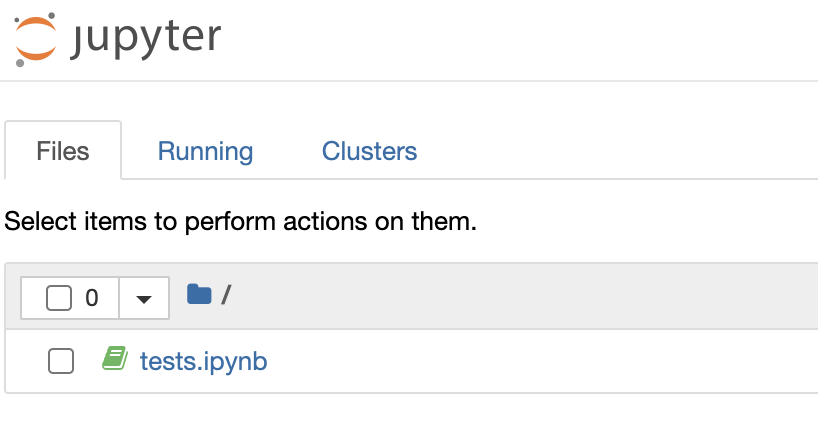Click empty space in the tests.ipynb row
Image resolution: width=818 pixels, height=422 pixels.
point(522,361)
